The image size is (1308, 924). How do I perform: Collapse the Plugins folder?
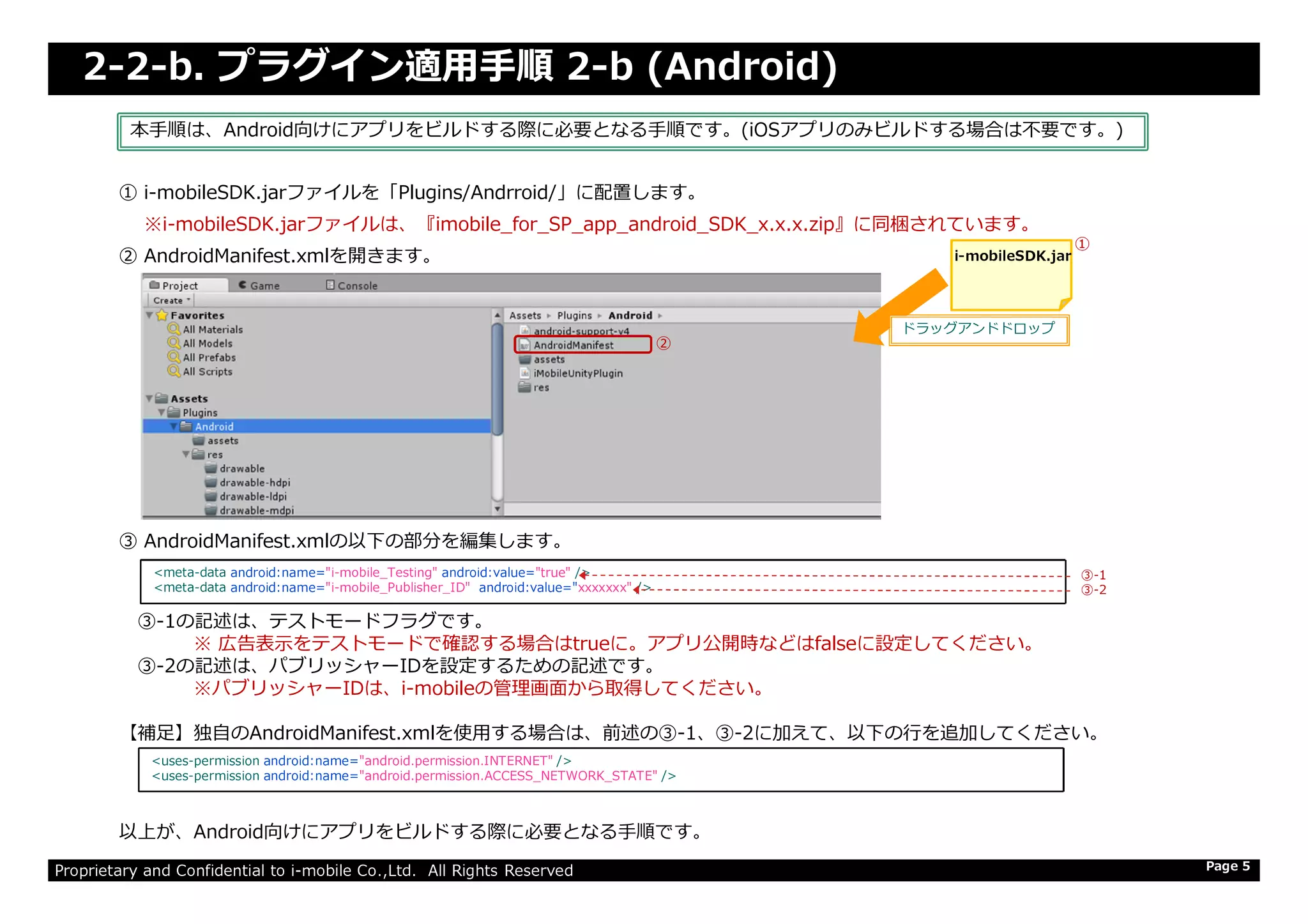162,413
